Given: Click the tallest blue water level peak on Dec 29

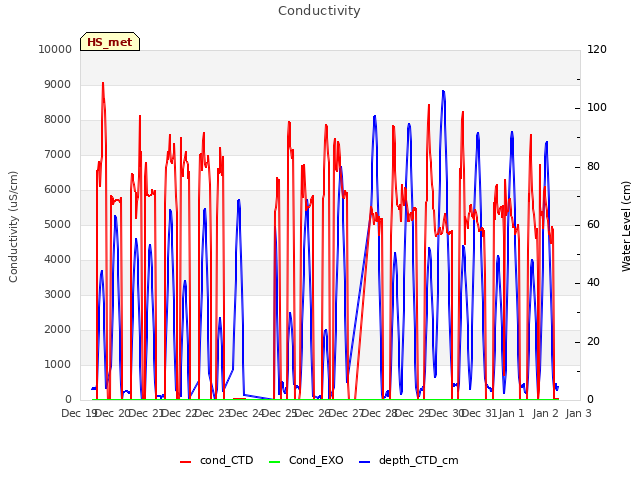Looking at the screenshot, I should [x=443, y=91].
